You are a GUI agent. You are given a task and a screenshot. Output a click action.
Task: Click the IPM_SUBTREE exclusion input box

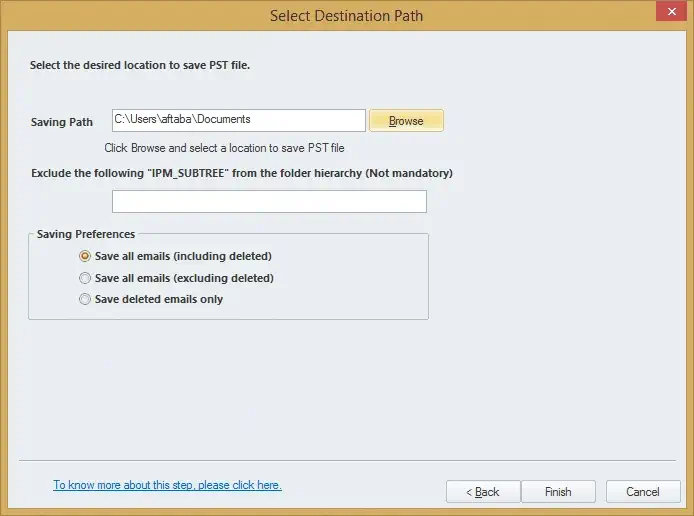tap(269, 201)
